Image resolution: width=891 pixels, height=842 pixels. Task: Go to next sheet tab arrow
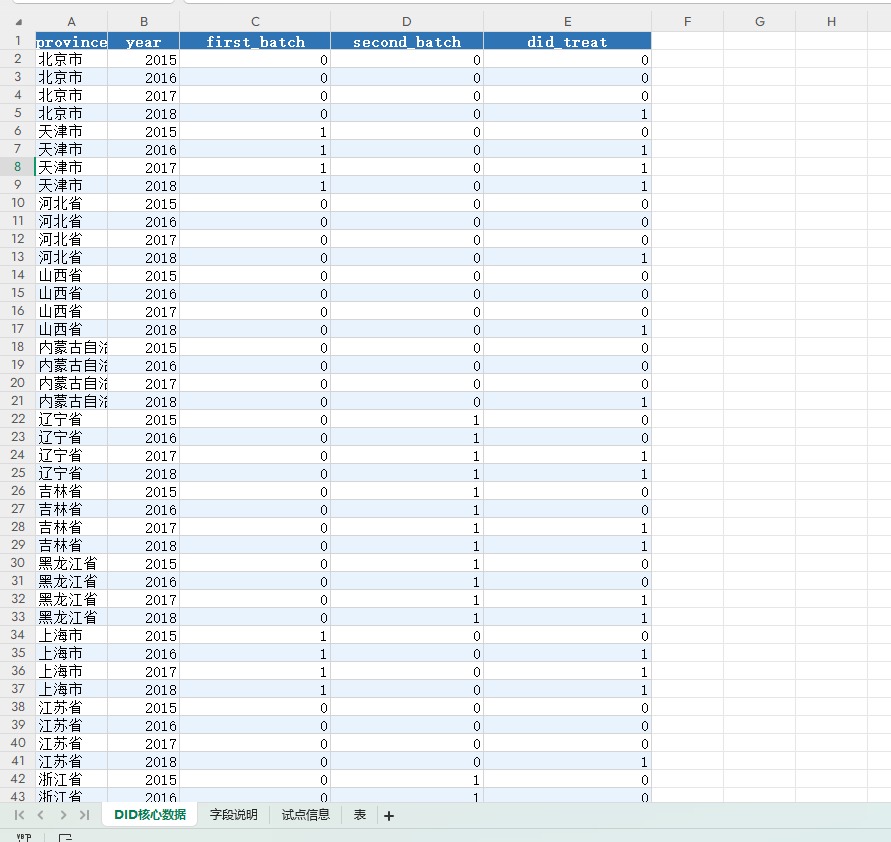click(x=63, y=815)
